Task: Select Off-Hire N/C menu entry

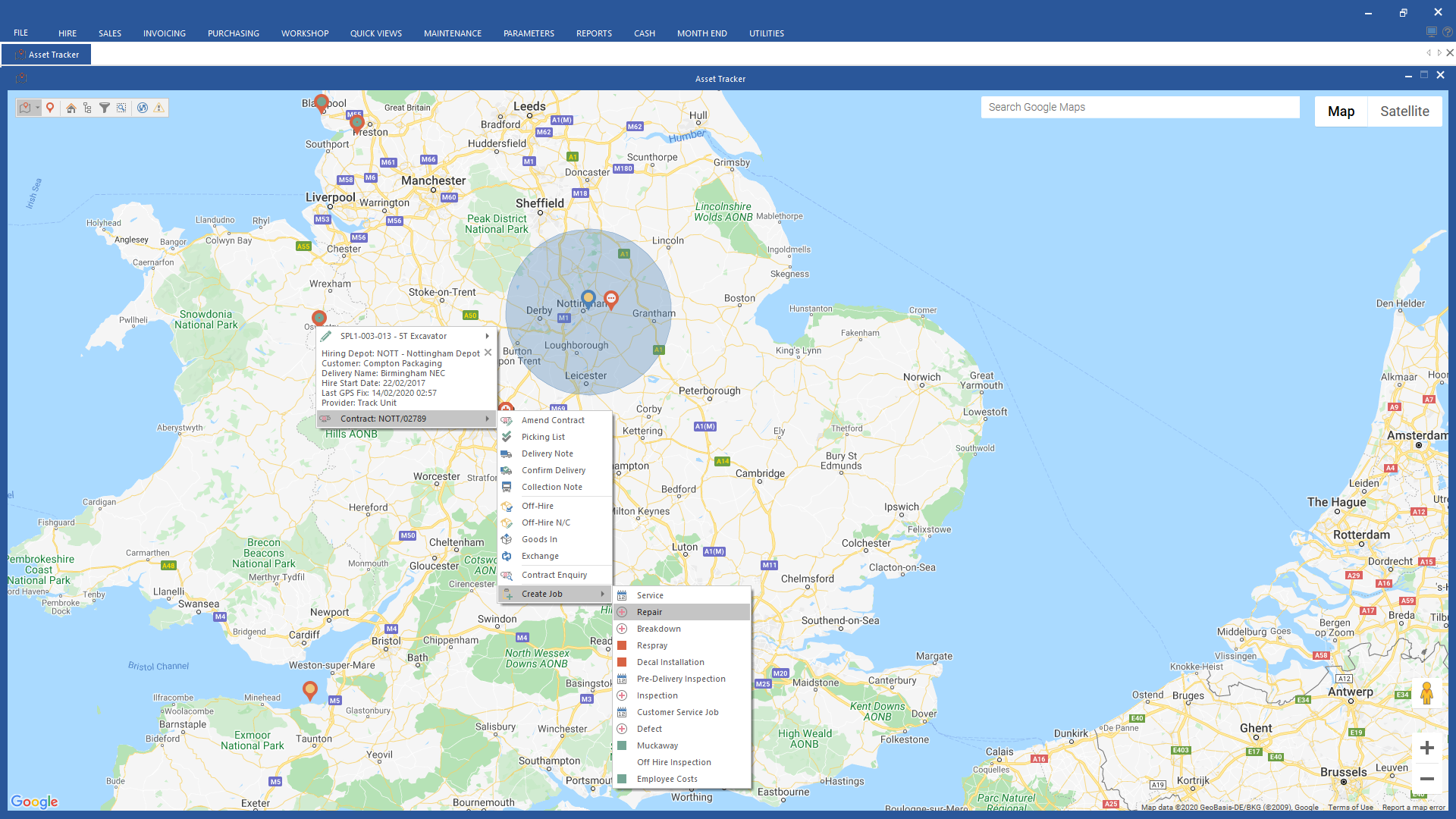Action: 554,522
